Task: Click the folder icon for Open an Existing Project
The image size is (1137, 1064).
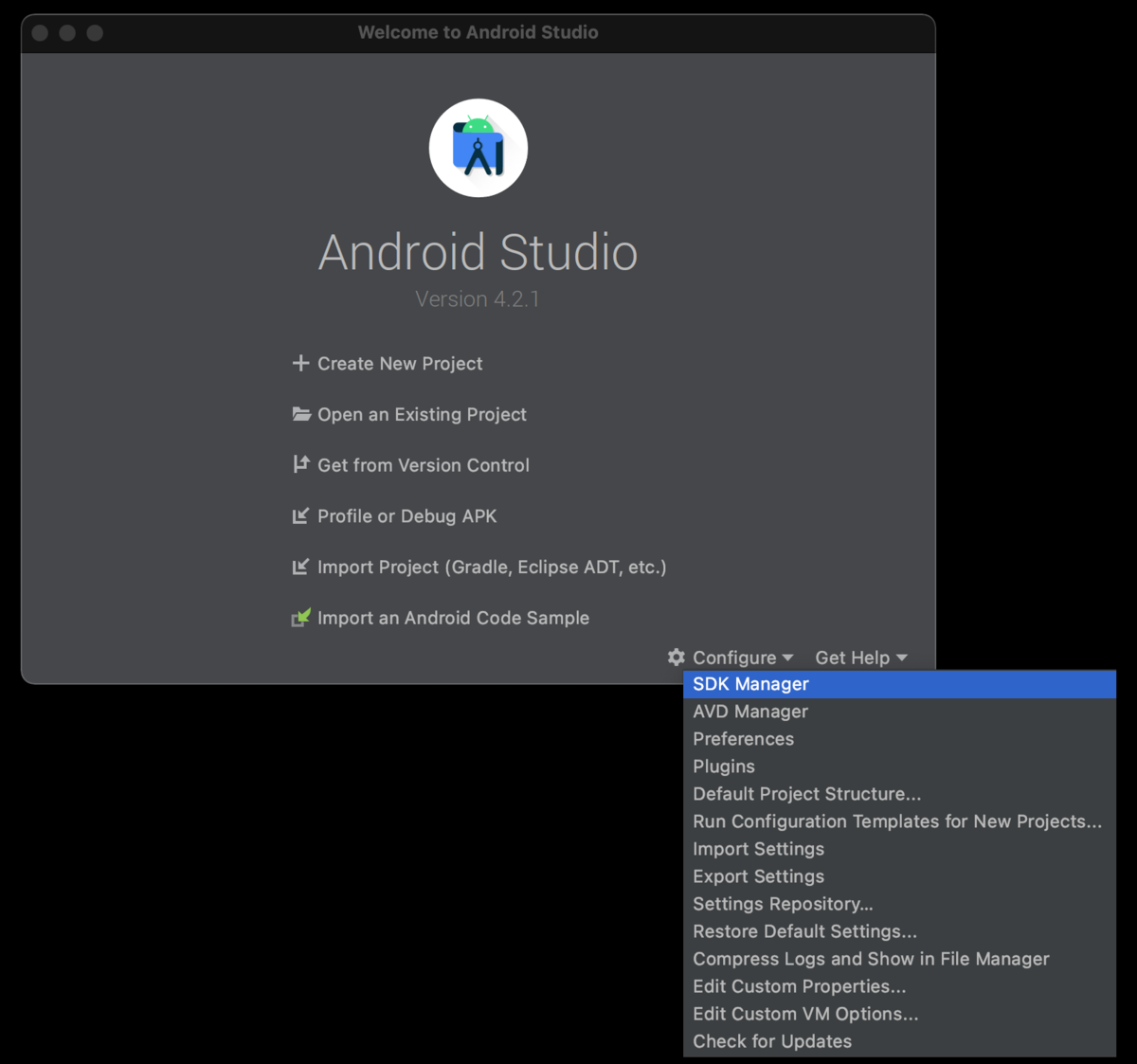Action: pyautogui.click(x=301, y=414)
